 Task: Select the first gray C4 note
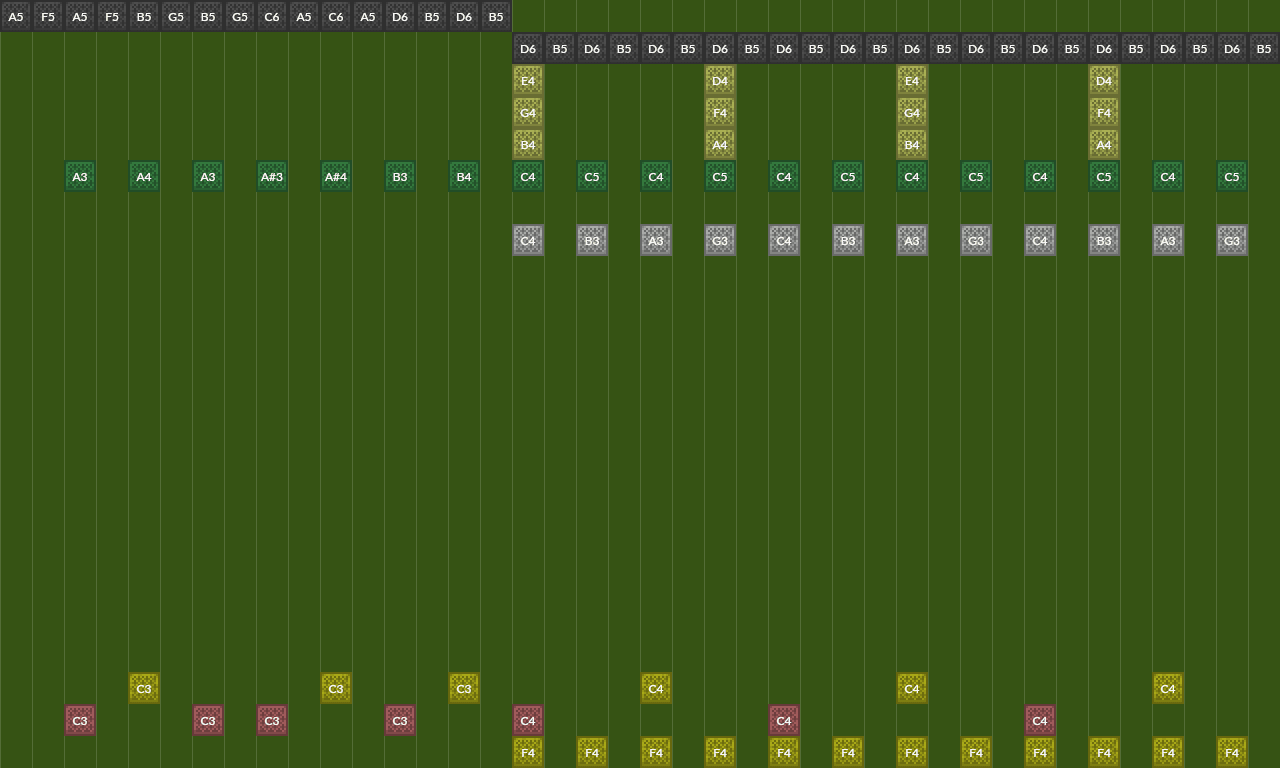tap(528, 240)
